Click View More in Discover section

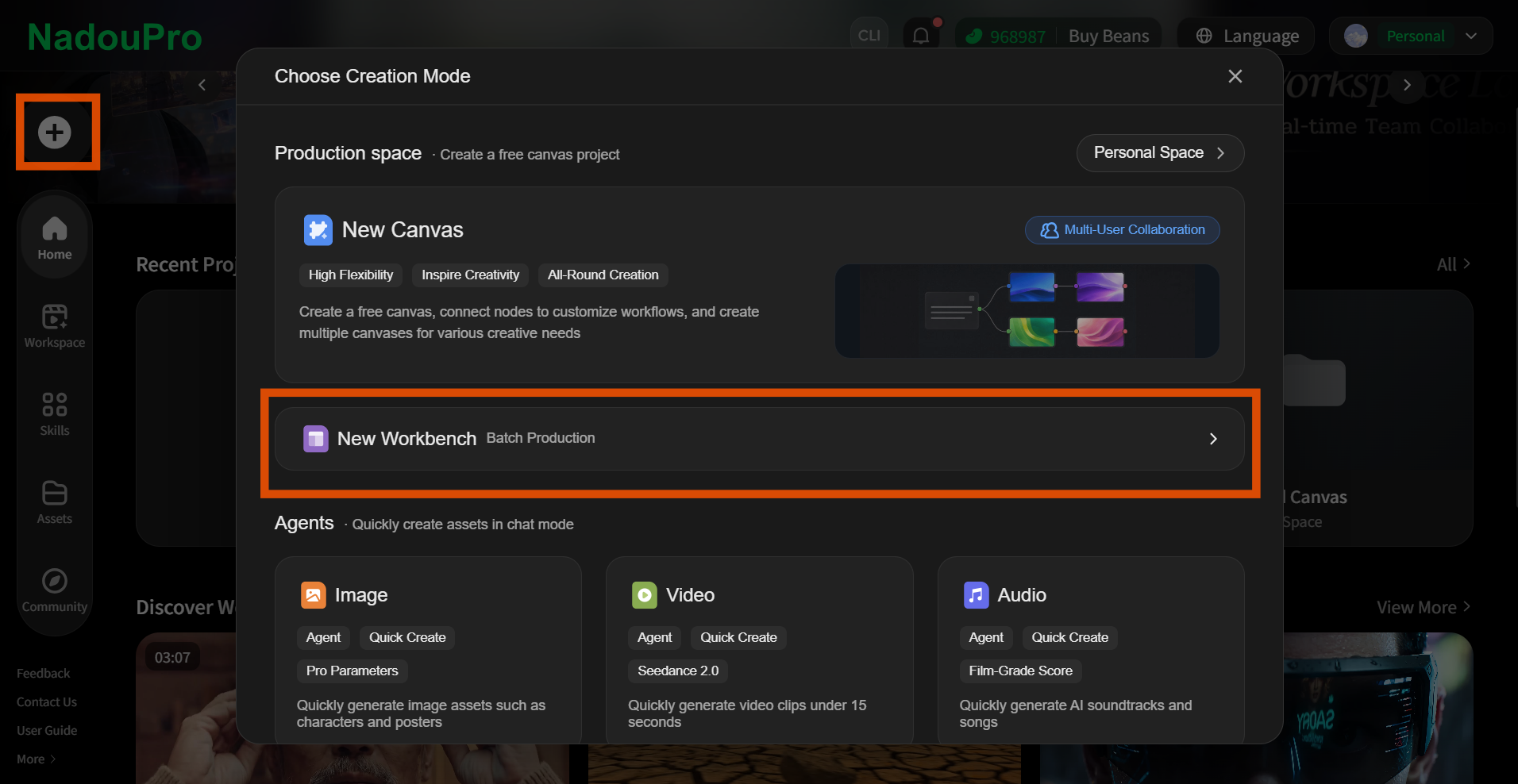pos(1424,607)
